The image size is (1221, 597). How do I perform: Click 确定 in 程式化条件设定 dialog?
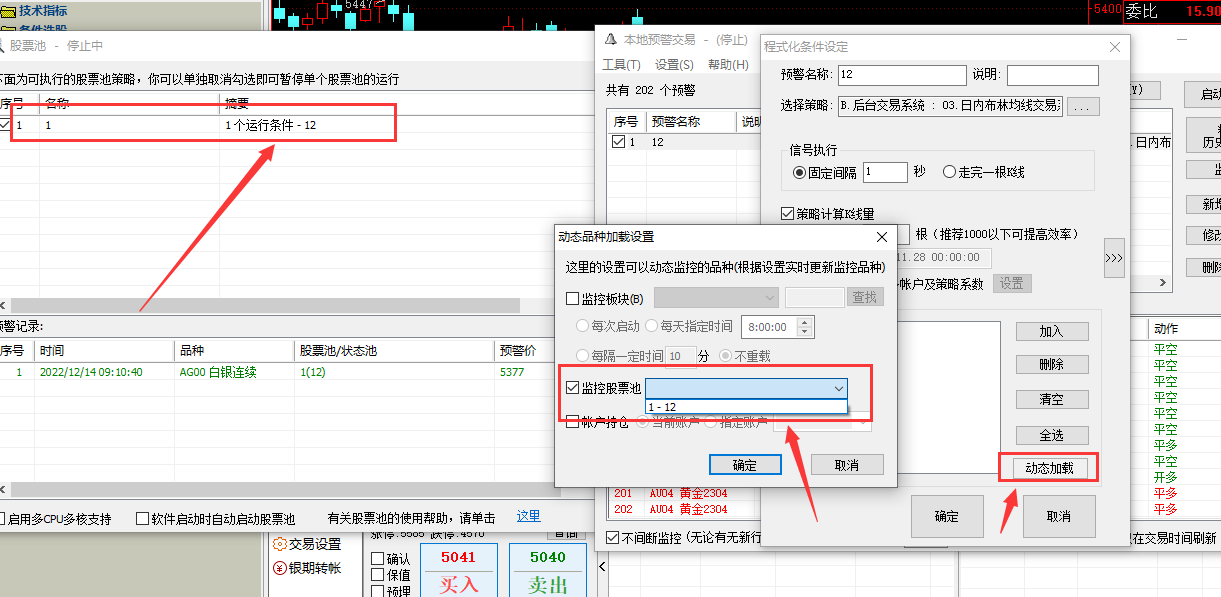946,517
